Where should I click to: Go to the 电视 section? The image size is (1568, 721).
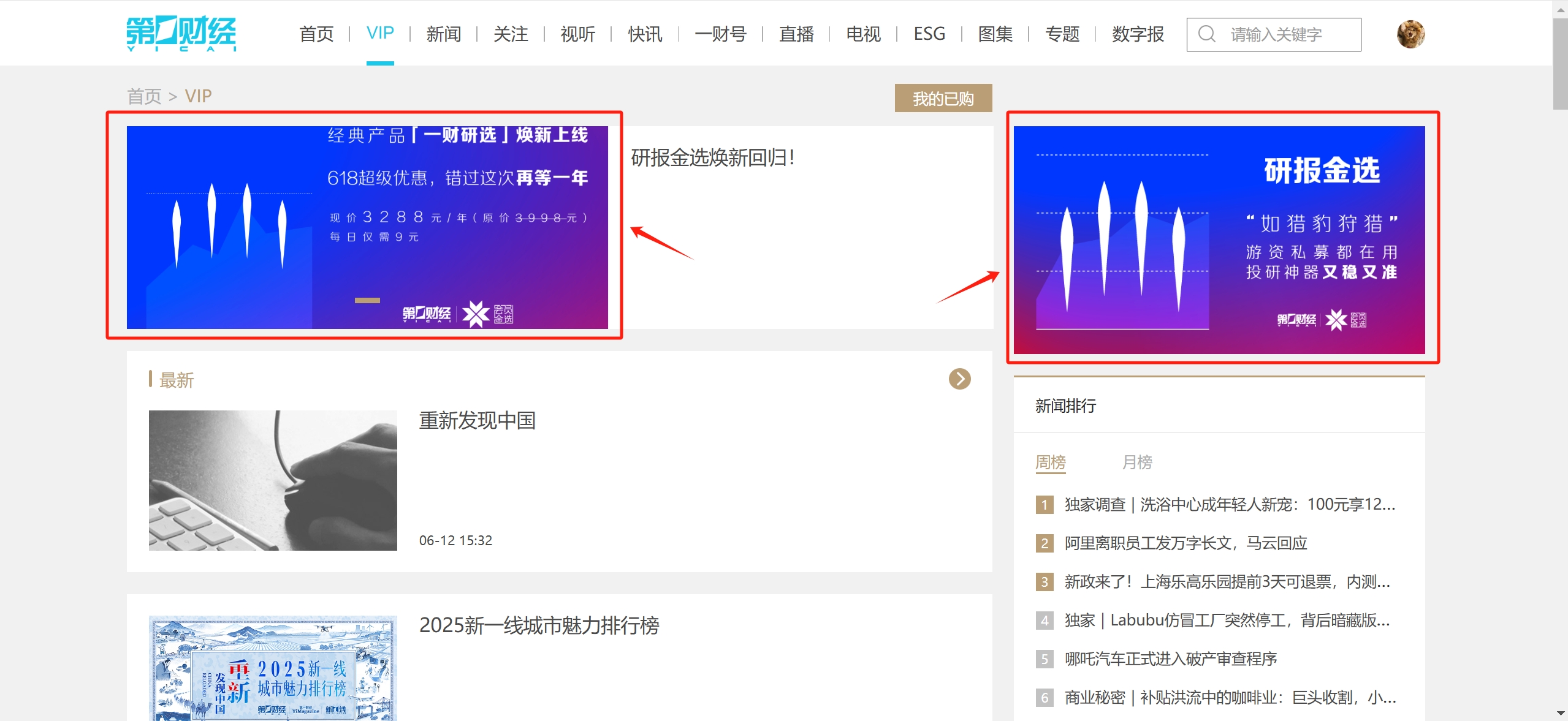(863, 34)
